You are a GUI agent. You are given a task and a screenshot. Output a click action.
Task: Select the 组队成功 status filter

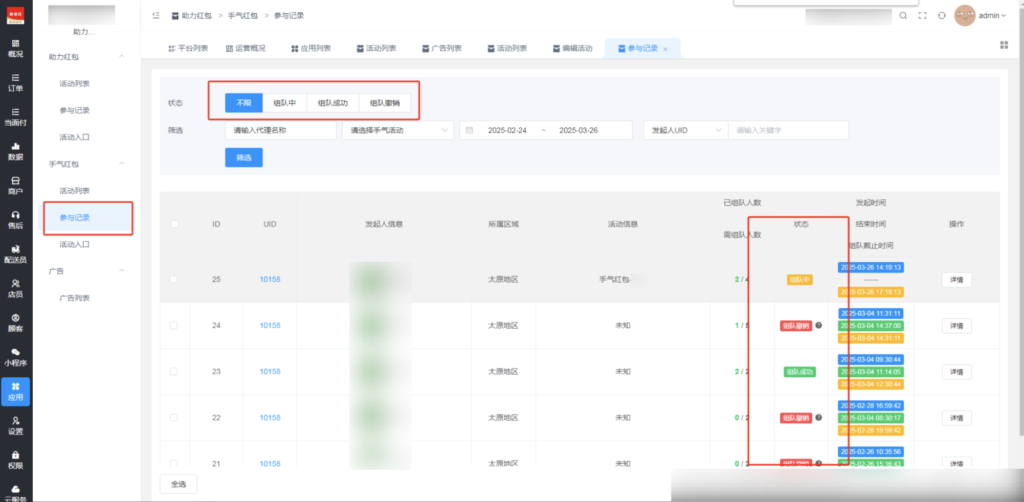334,103
